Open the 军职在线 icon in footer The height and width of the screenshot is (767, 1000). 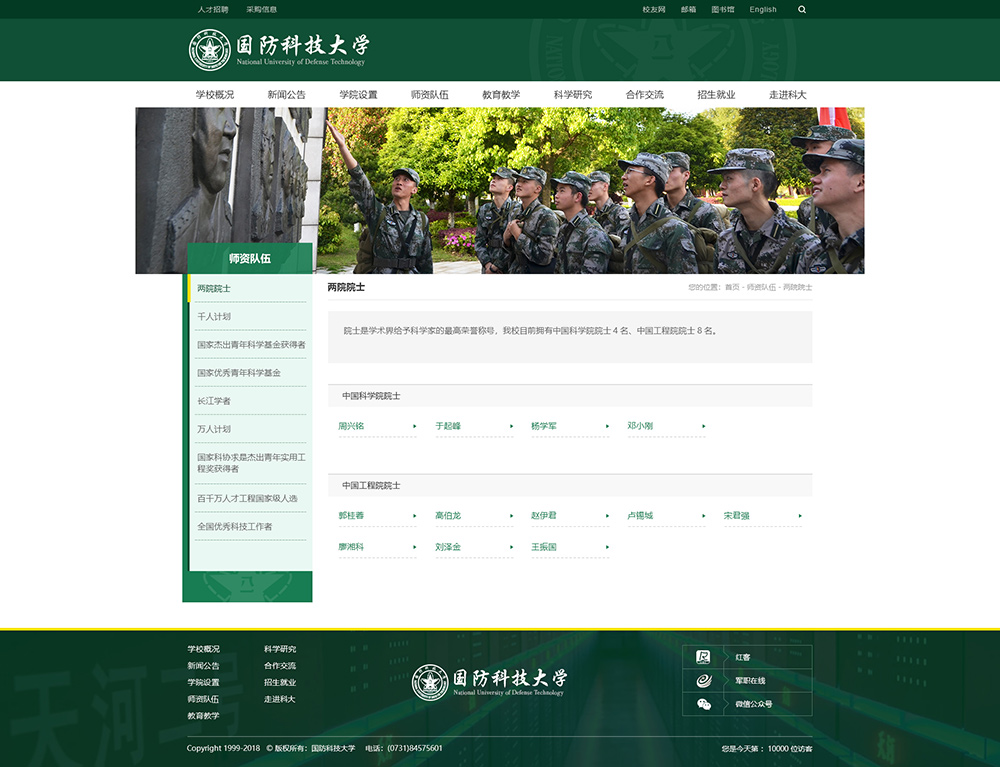point(704,681)
